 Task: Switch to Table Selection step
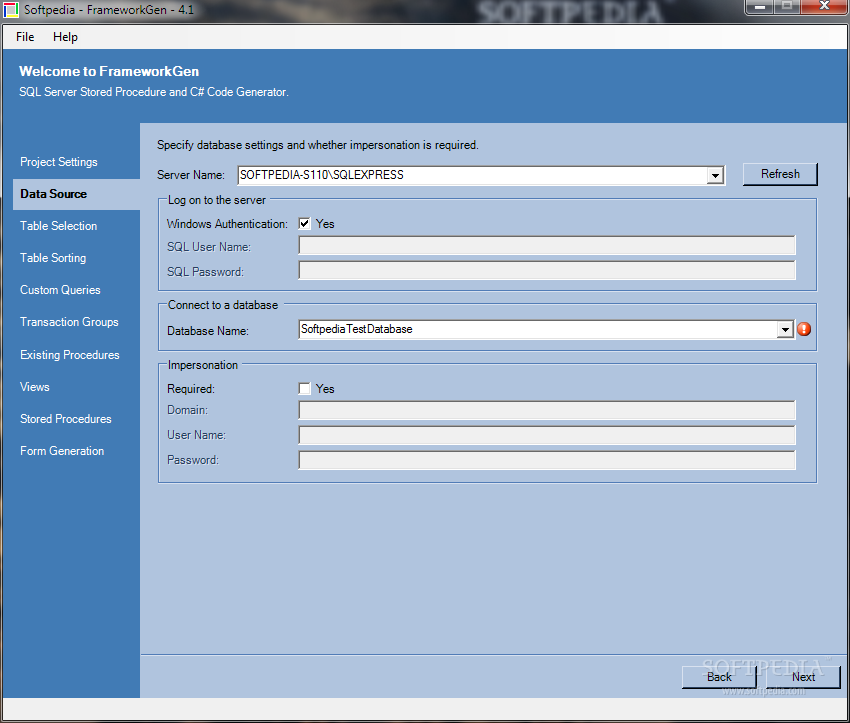(59, 226)
